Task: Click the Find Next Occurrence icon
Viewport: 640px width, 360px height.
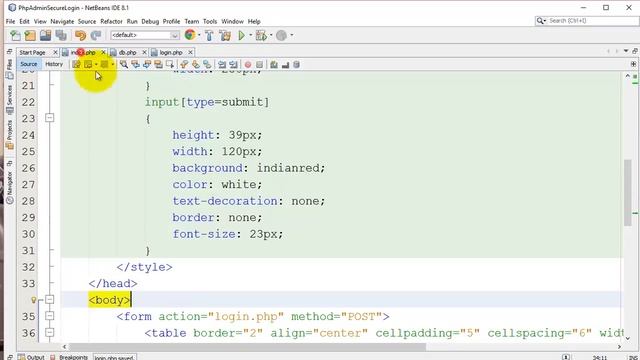Action: [x=147, y=64]
